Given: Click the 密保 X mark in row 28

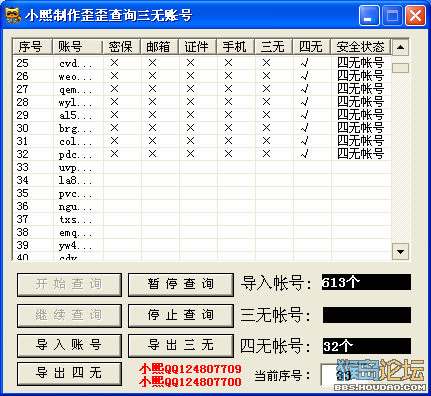Looking at the screenshot, I should pos(114,102).
